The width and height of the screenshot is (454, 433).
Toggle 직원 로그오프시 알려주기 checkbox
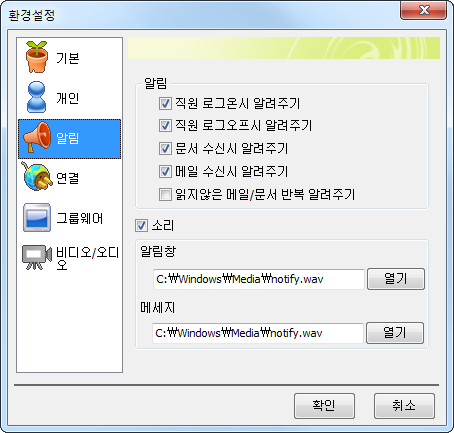pyautogui.click(x=165, y=126)
